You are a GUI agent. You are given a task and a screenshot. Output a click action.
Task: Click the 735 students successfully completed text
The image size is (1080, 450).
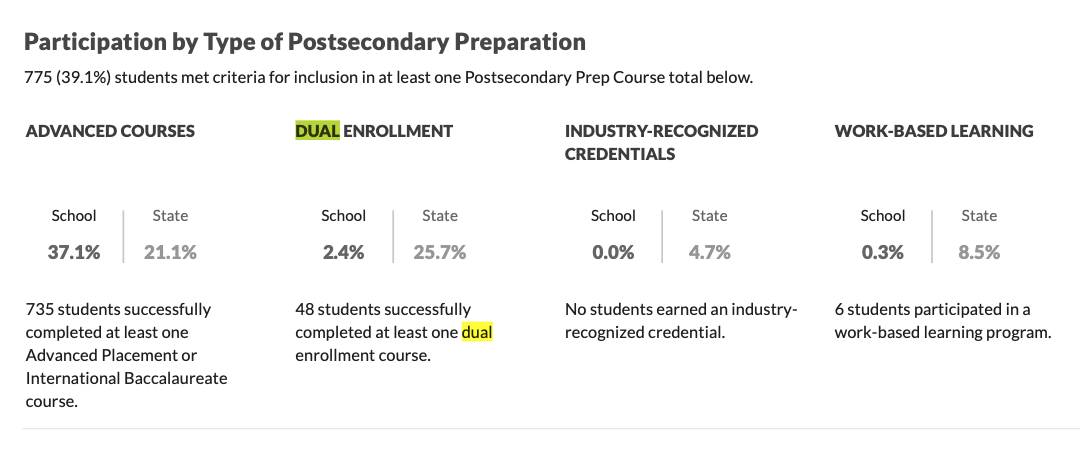(127, 356)
